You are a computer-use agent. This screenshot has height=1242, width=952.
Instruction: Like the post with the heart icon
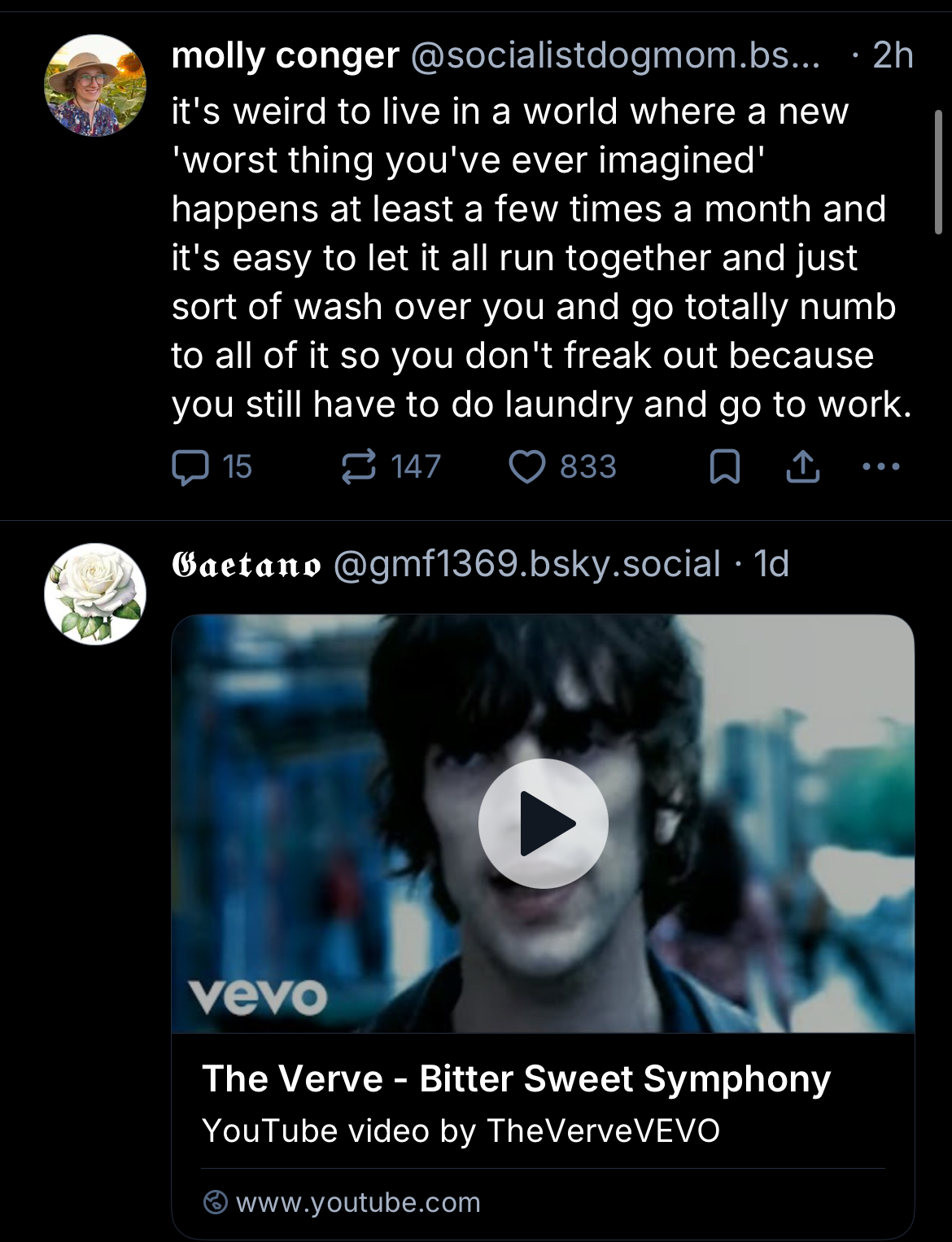coord(527,467)
